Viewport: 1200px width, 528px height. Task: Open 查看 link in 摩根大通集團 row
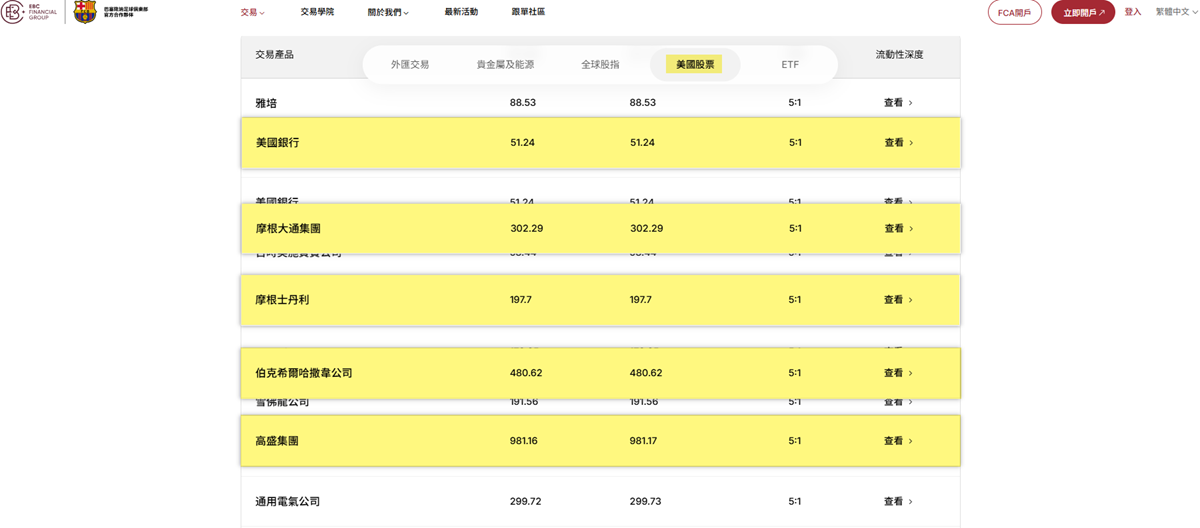[x=898, y=229]
